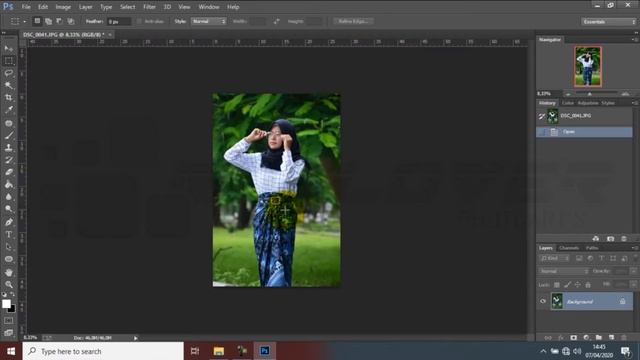Click the swap height and width icon
Screen dimensions: 640x360
click(276, 21)
